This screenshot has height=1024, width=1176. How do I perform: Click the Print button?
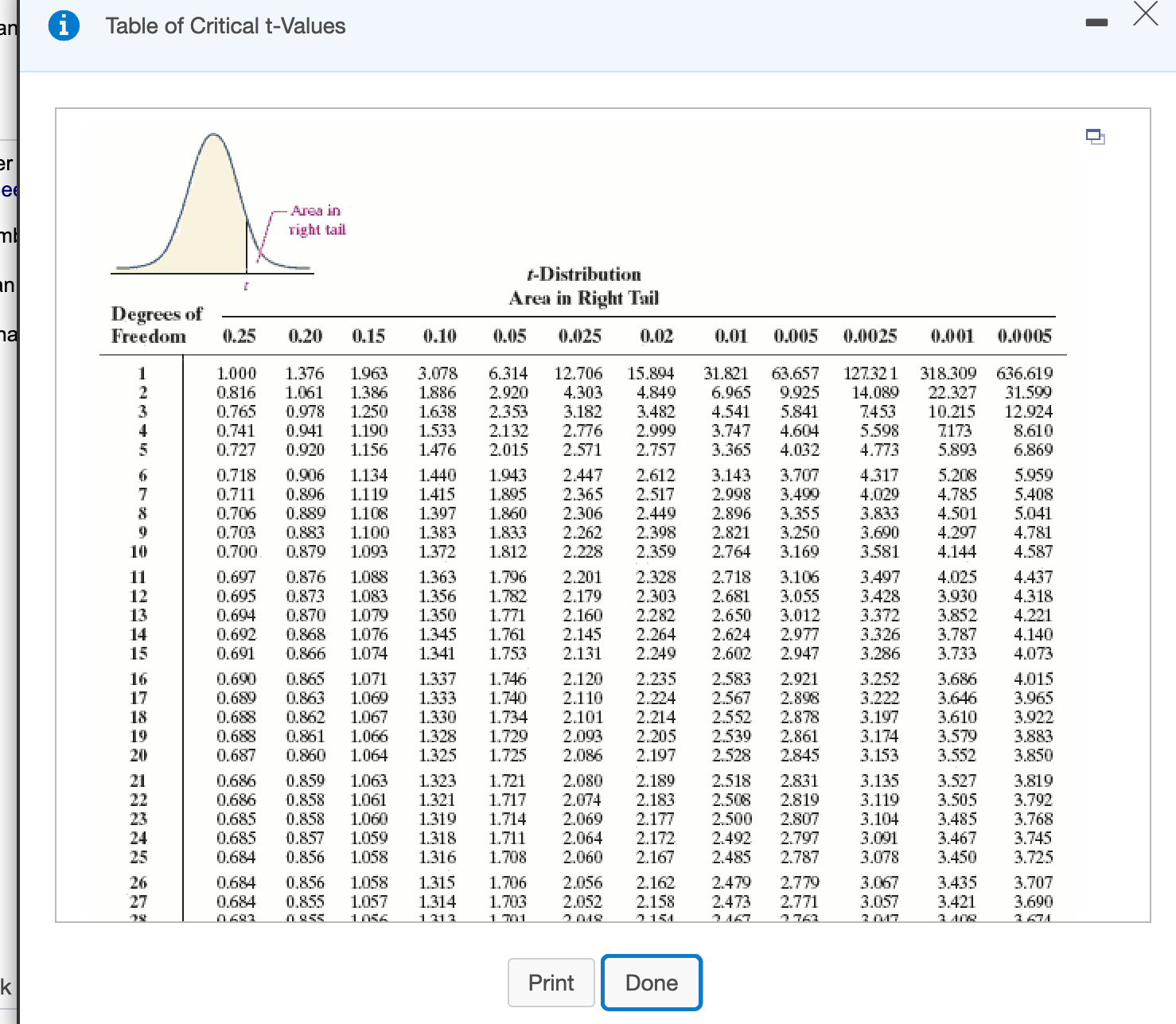click(x=551, y=982)
